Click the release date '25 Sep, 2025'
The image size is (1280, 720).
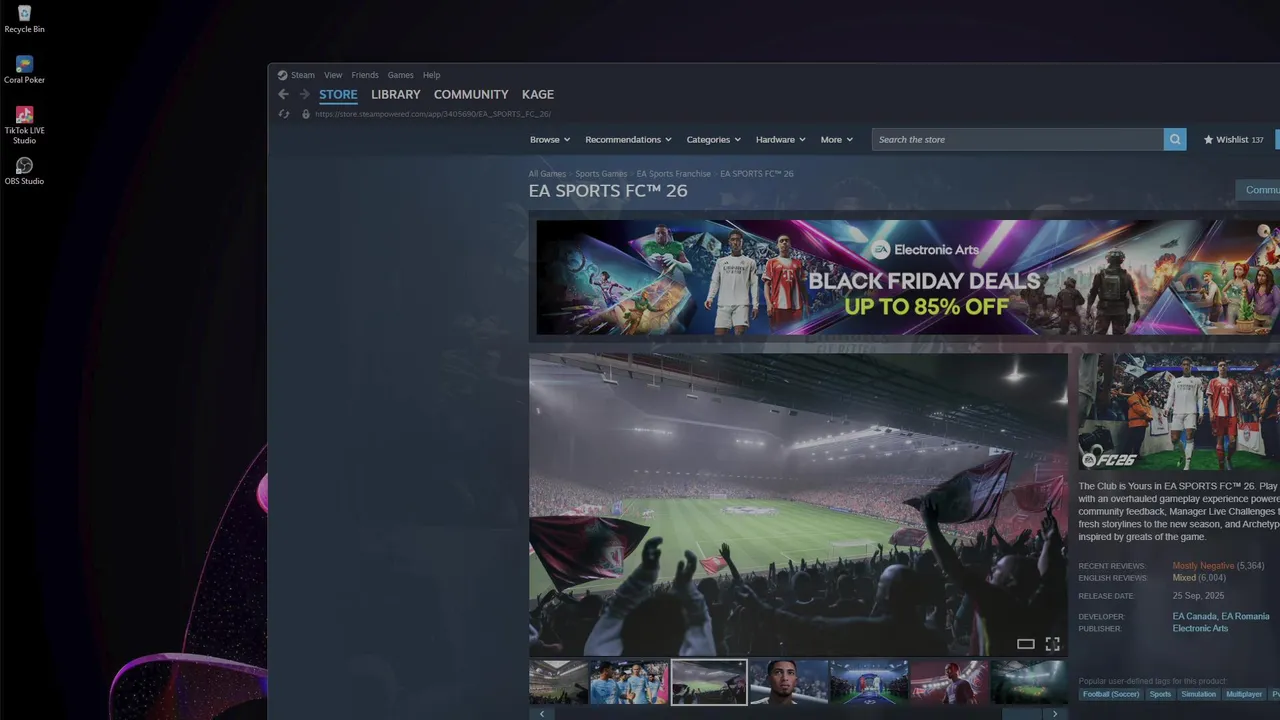point(1198,596)
